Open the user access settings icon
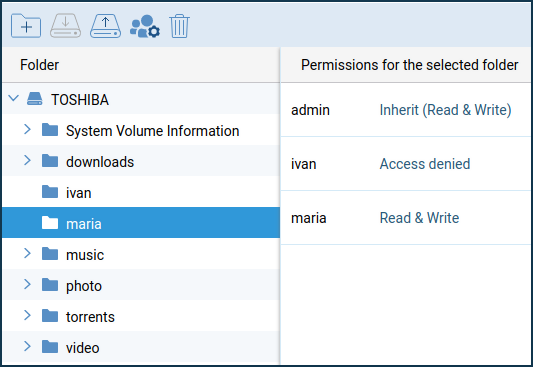The width and height of the screenshot is (533, 367). 145,26
